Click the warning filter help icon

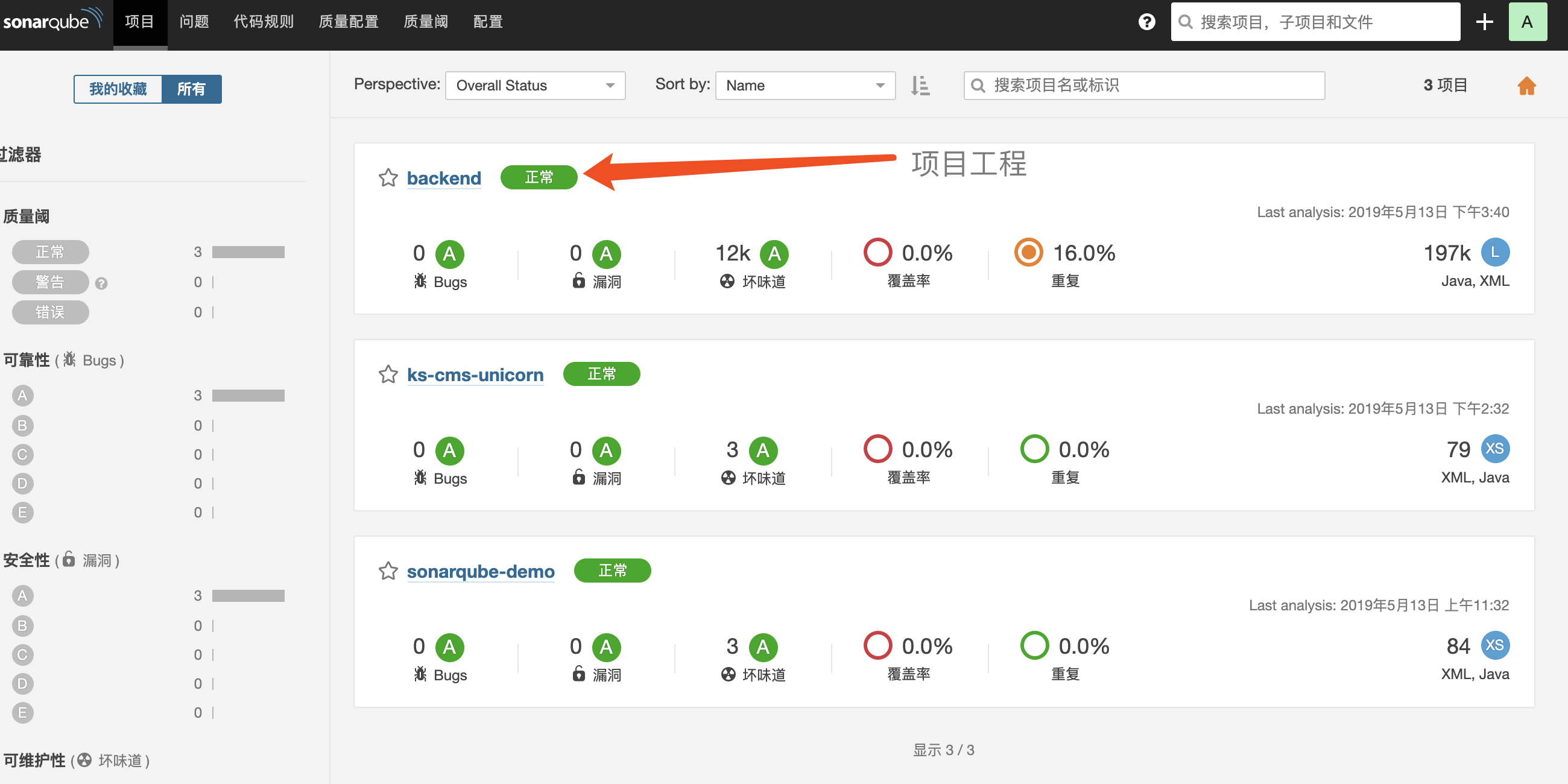click(102, 283)
